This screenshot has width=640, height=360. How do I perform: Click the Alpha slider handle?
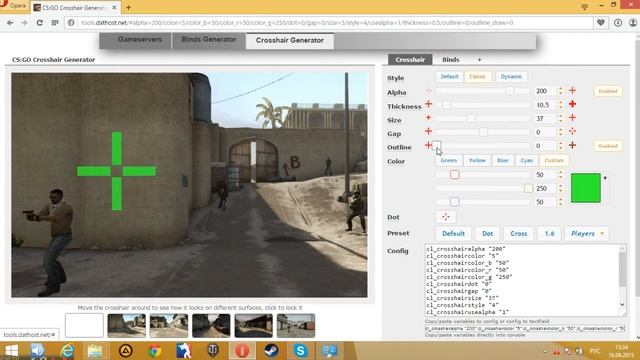(510, 91)
